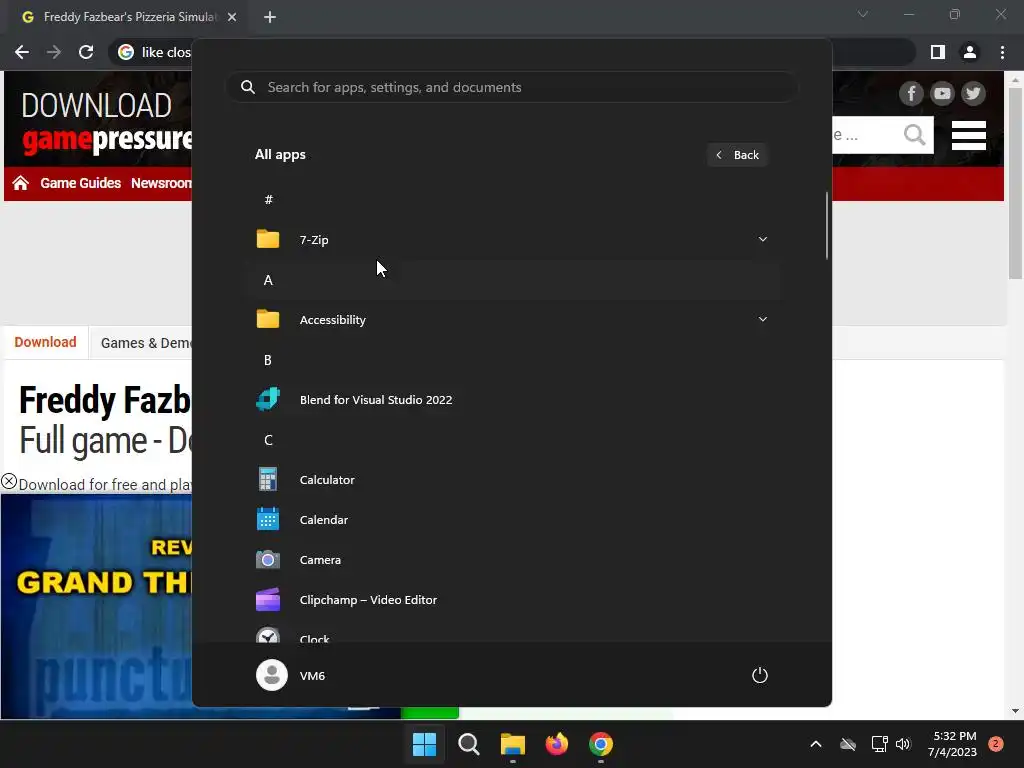Viewport: 1024px width, 768px height.
Task: Open Chrome three-dot menu
Action: click(1002, 52)
